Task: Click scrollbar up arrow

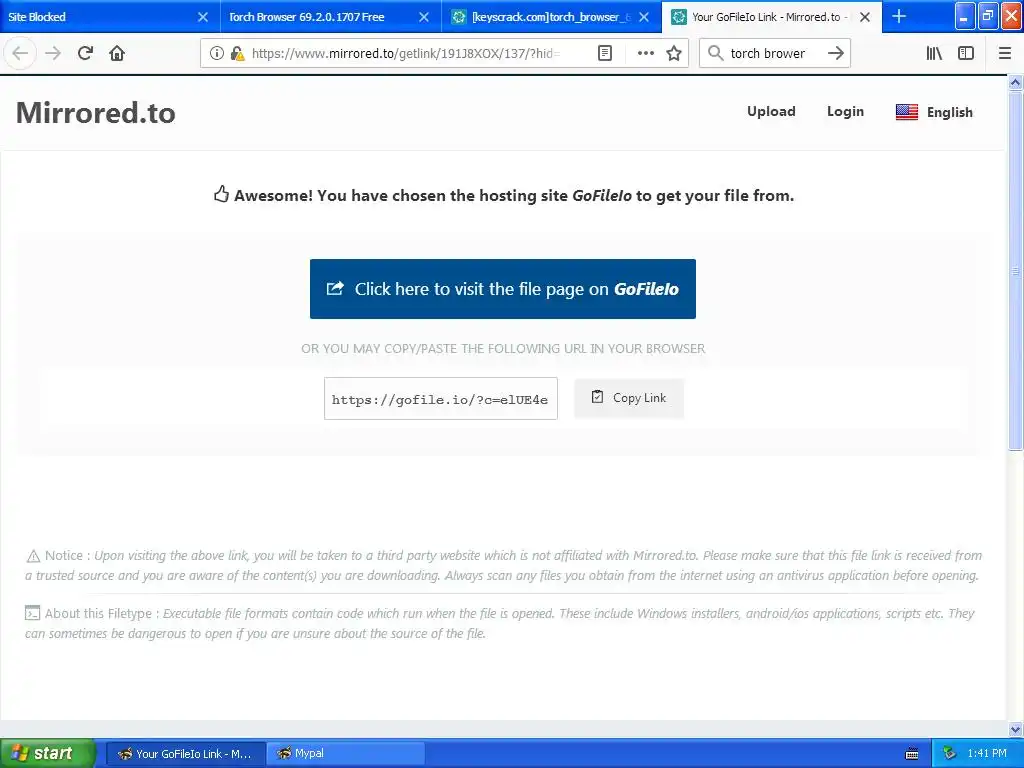Action: click(1016, 82)
